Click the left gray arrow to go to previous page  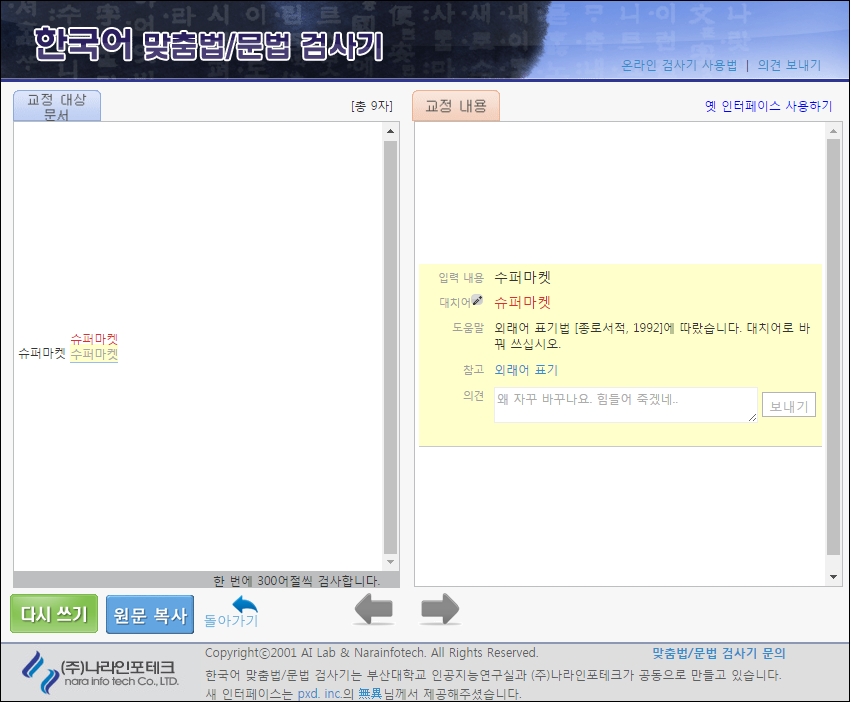pos(373,609)
